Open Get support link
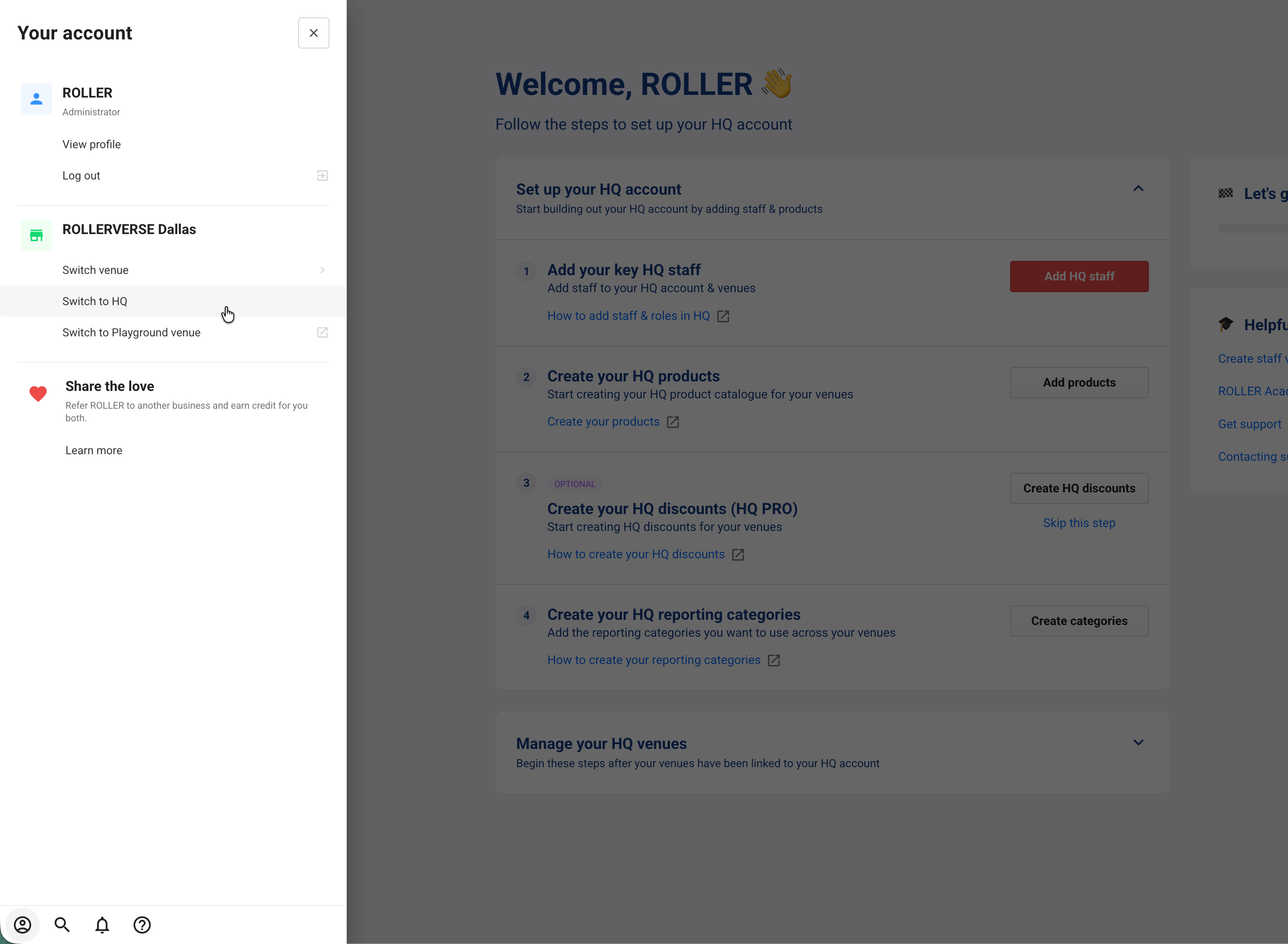Screen dimensions: 1288x944 1250,425
